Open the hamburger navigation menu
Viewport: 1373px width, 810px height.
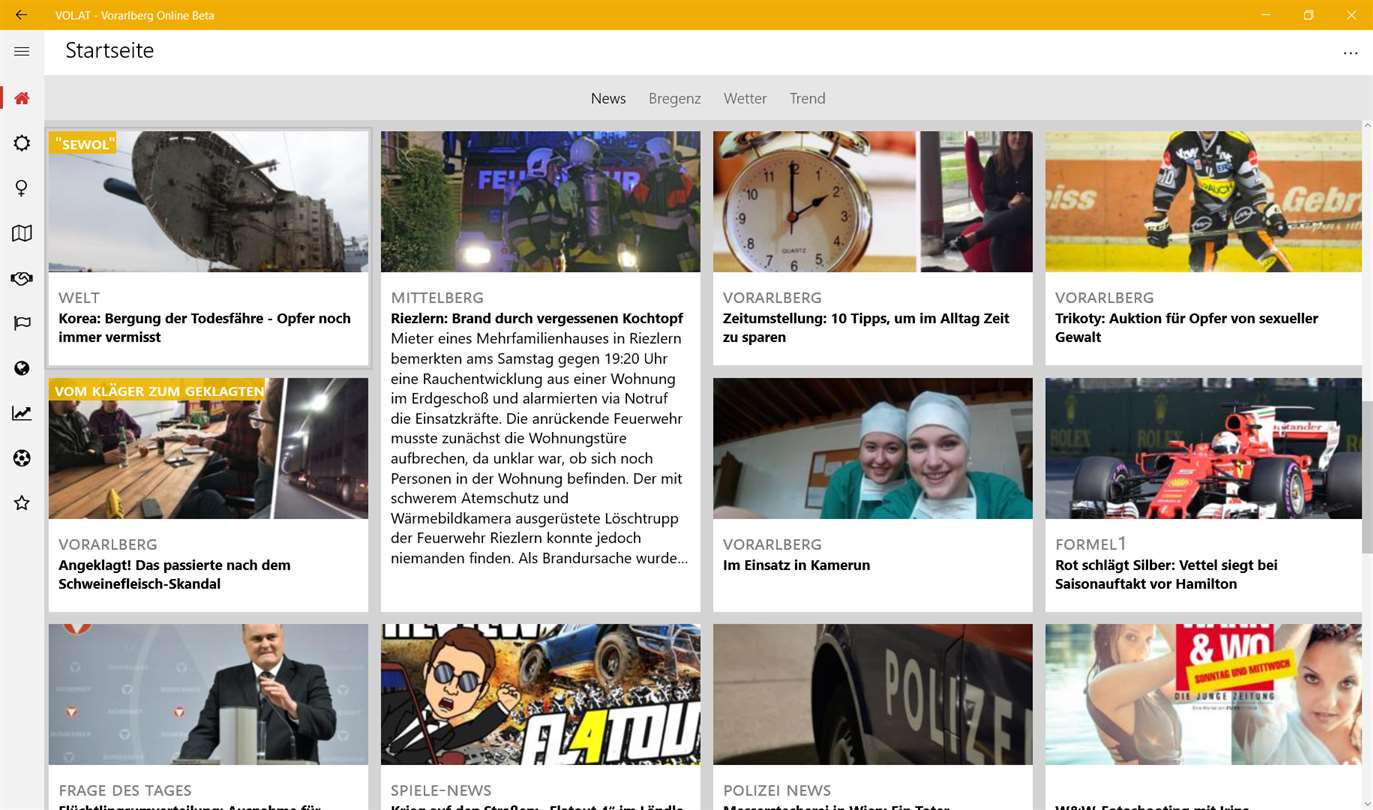click(x=22, y=51)
